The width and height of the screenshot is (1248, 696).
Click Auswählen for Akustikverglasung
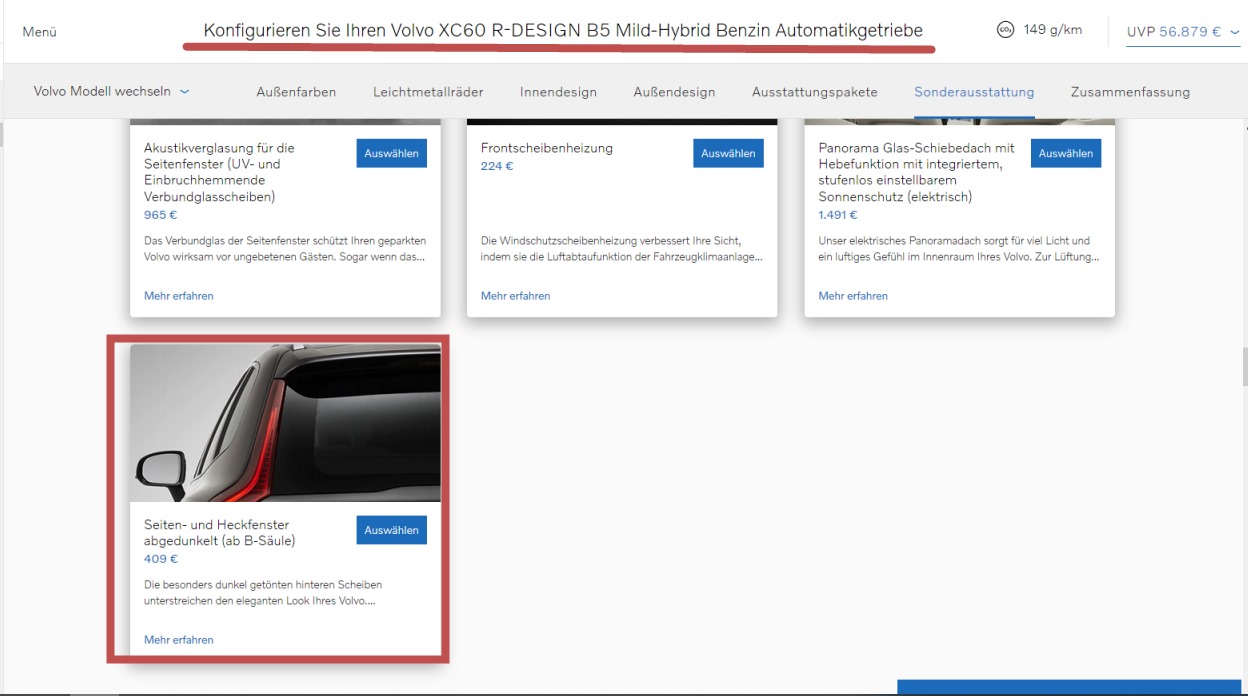point(391,153)
